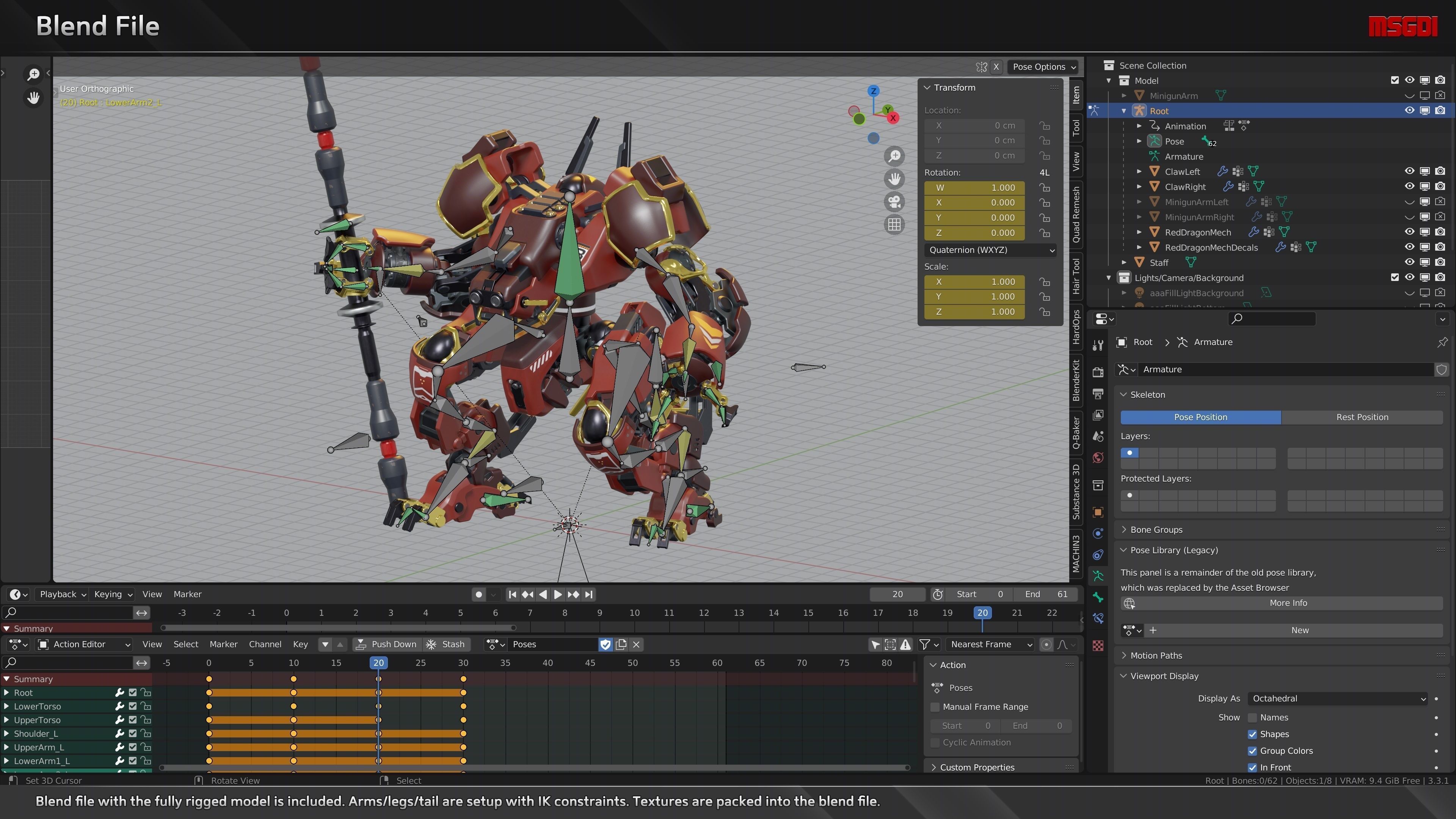Open the Octahedral Display As dropdown
Viewport: 1456px width, 819px height.
click(x=1338, y=698)
